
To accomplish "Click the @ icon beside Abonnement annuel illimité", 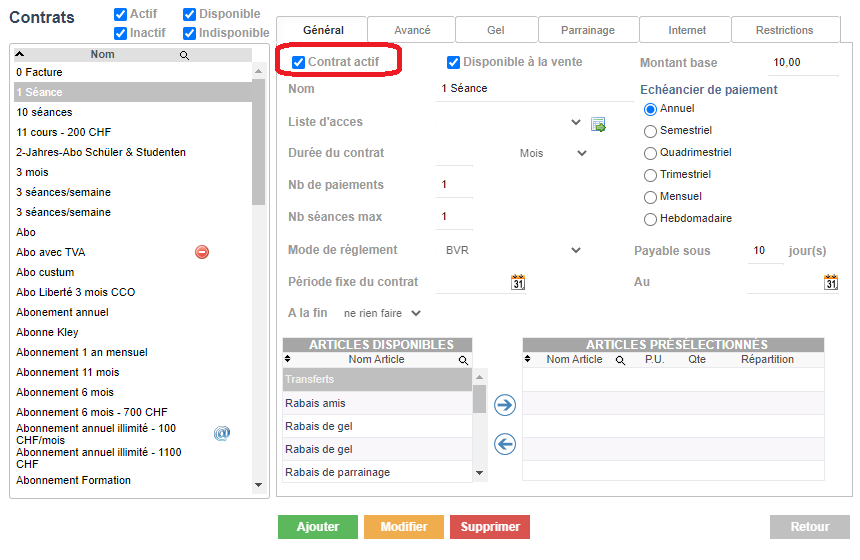I will coord(222,433).
